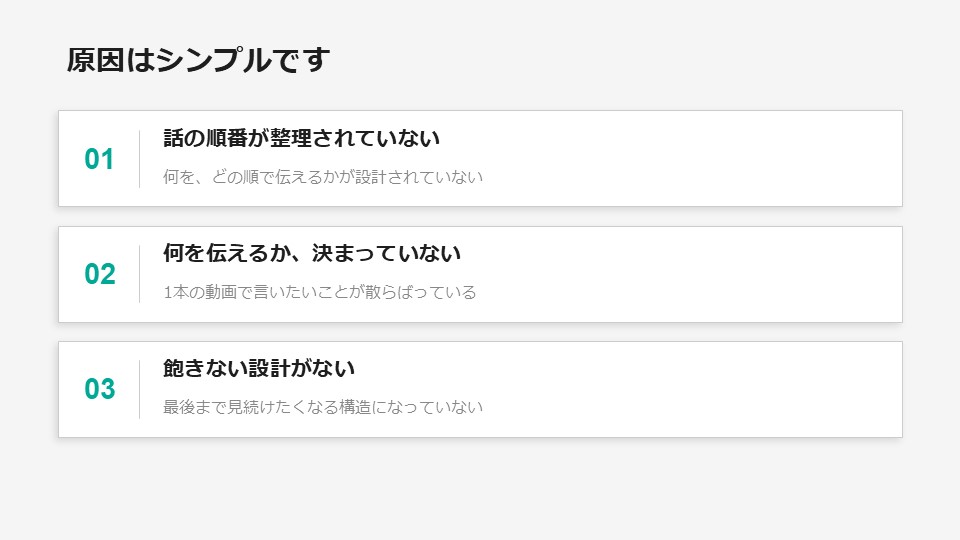The width and height of the screenshot is (960, 540).
Task: Click the vertical divider beside number 01
Action: coord(139,159)
